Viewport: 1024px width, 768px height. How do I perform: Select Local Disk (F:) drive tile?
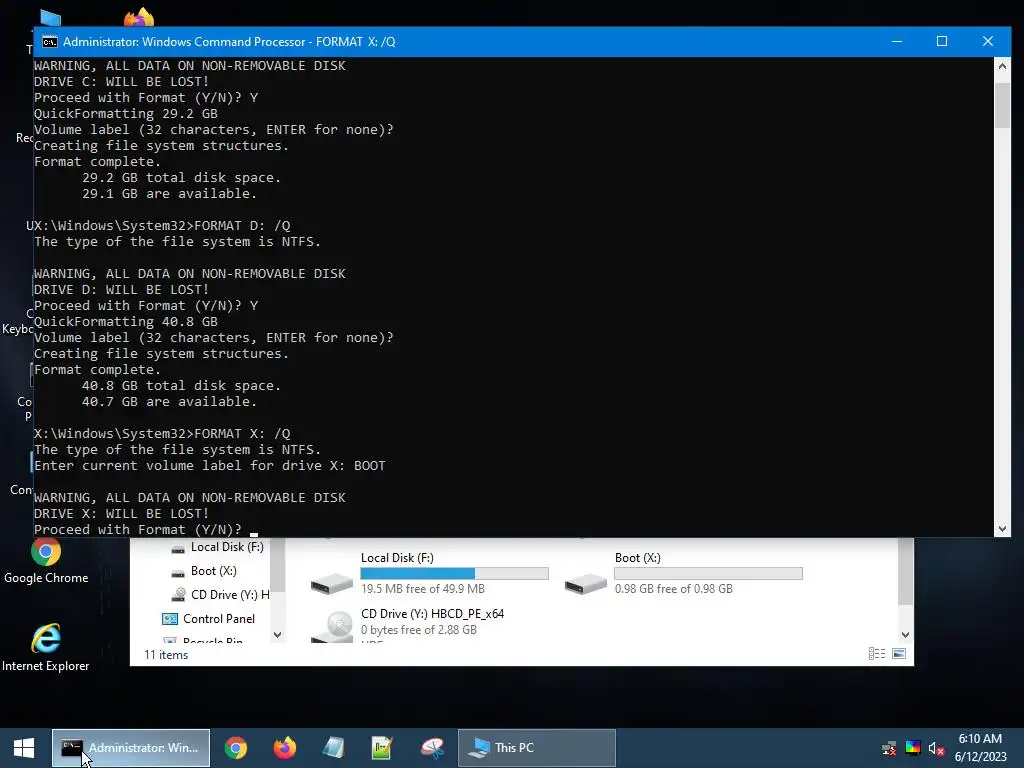click(x=429, y=573)
